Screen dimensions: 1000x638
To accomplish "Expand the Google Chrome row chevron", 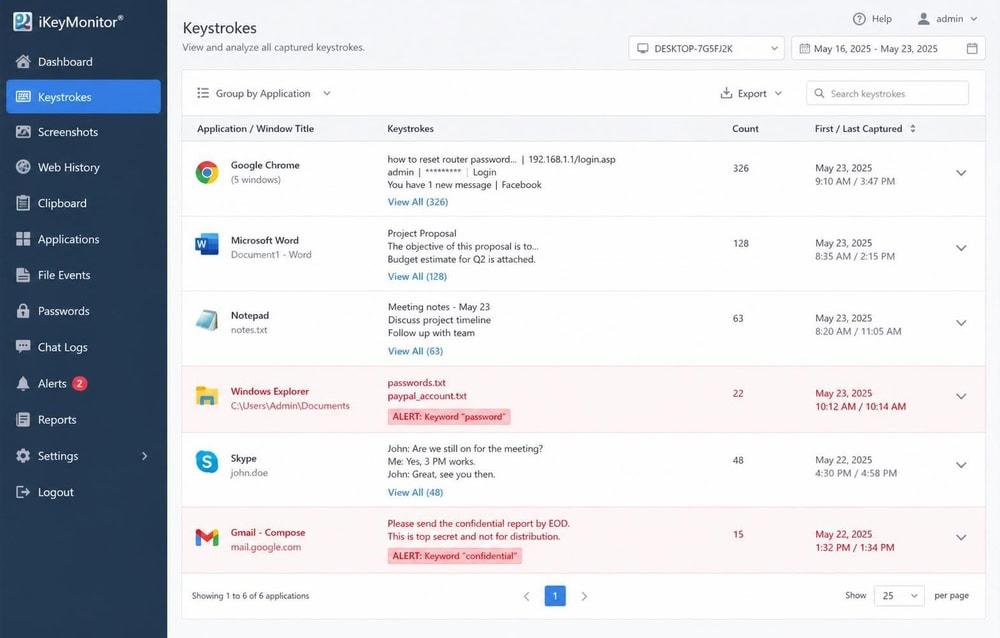I will click(961, 173).
